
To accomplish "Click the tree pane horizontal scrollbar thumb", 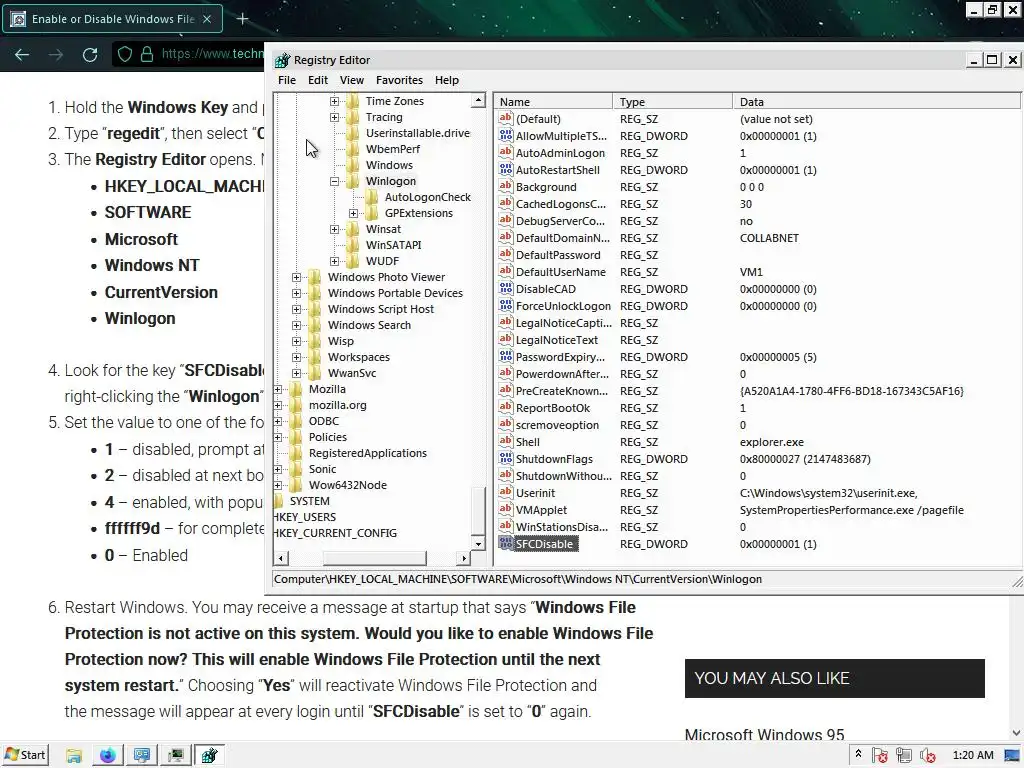I will click(374, 558).
